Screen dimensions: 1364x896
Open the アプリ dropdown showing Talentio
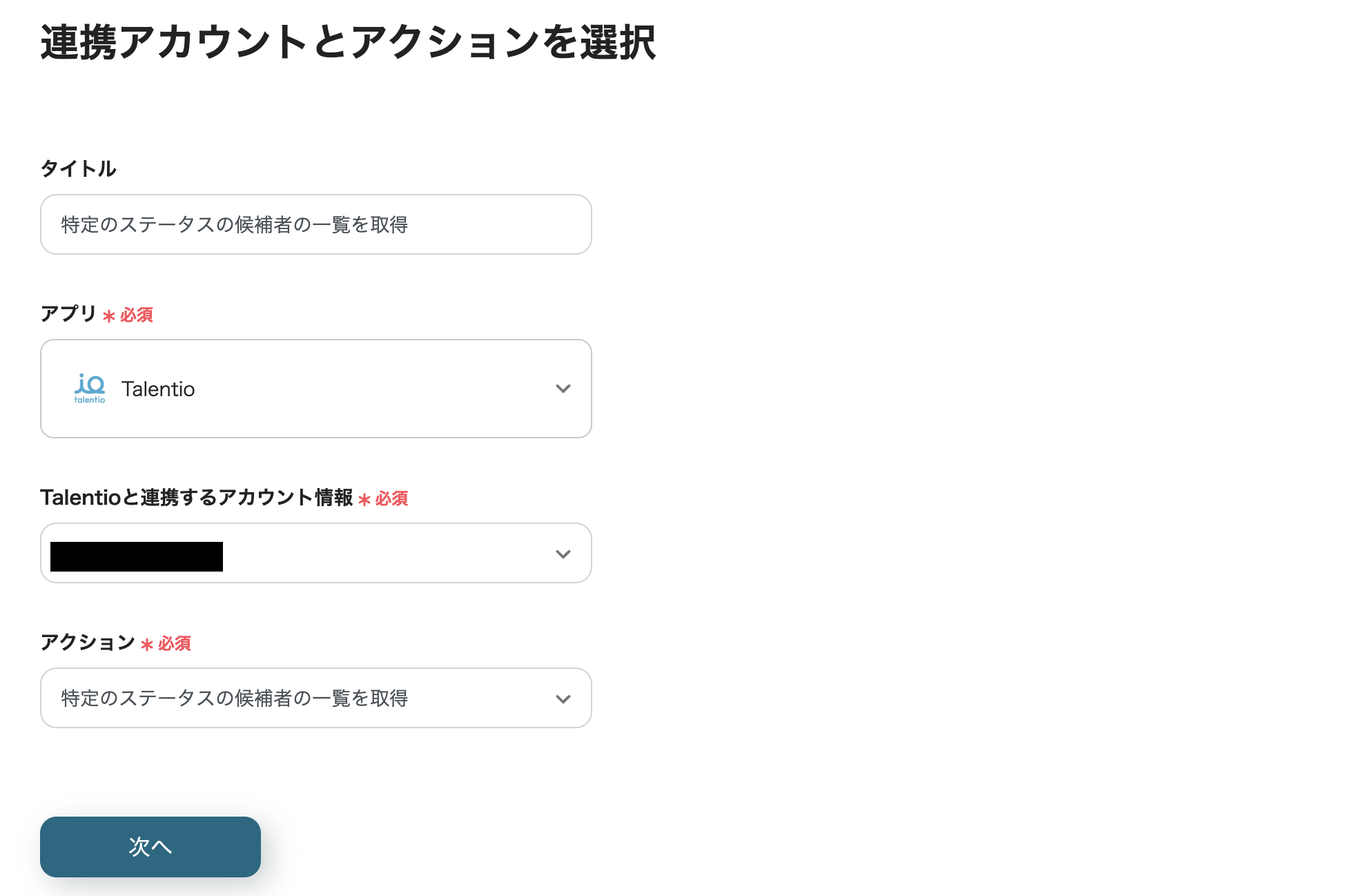316,389
